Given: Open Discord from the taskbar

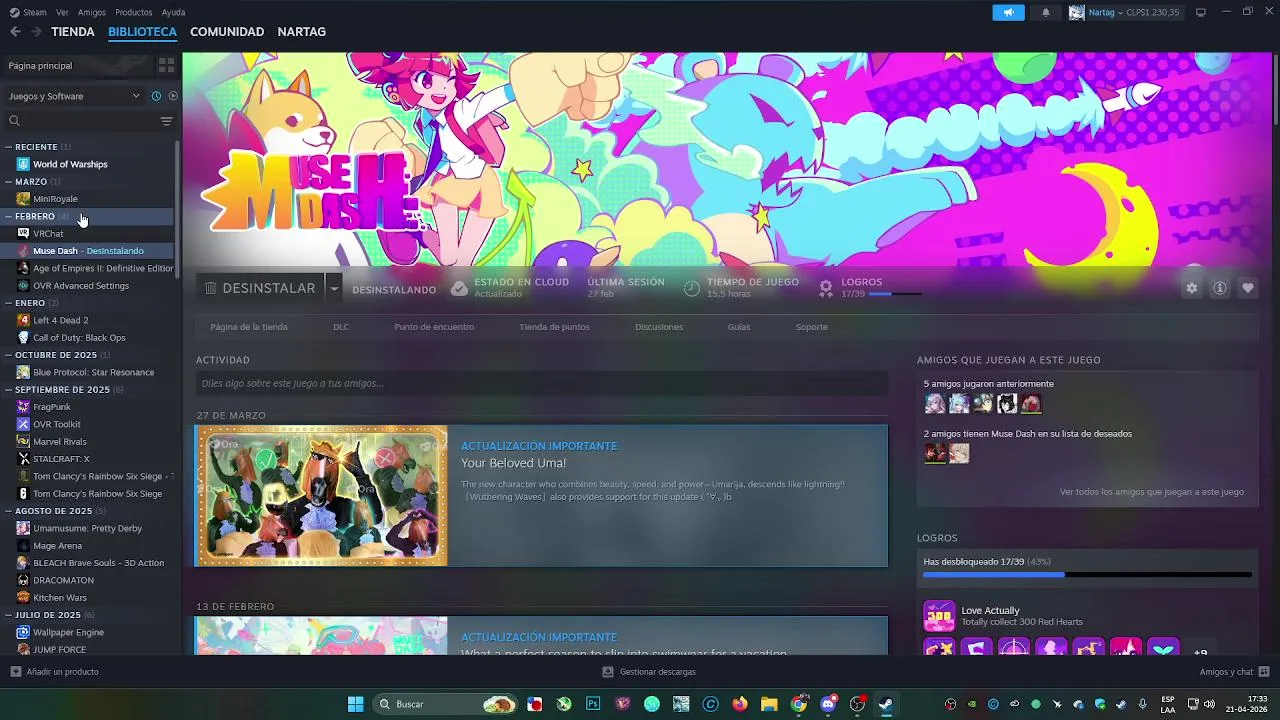Looking at the screenshot, I should [x=828, y=704].
